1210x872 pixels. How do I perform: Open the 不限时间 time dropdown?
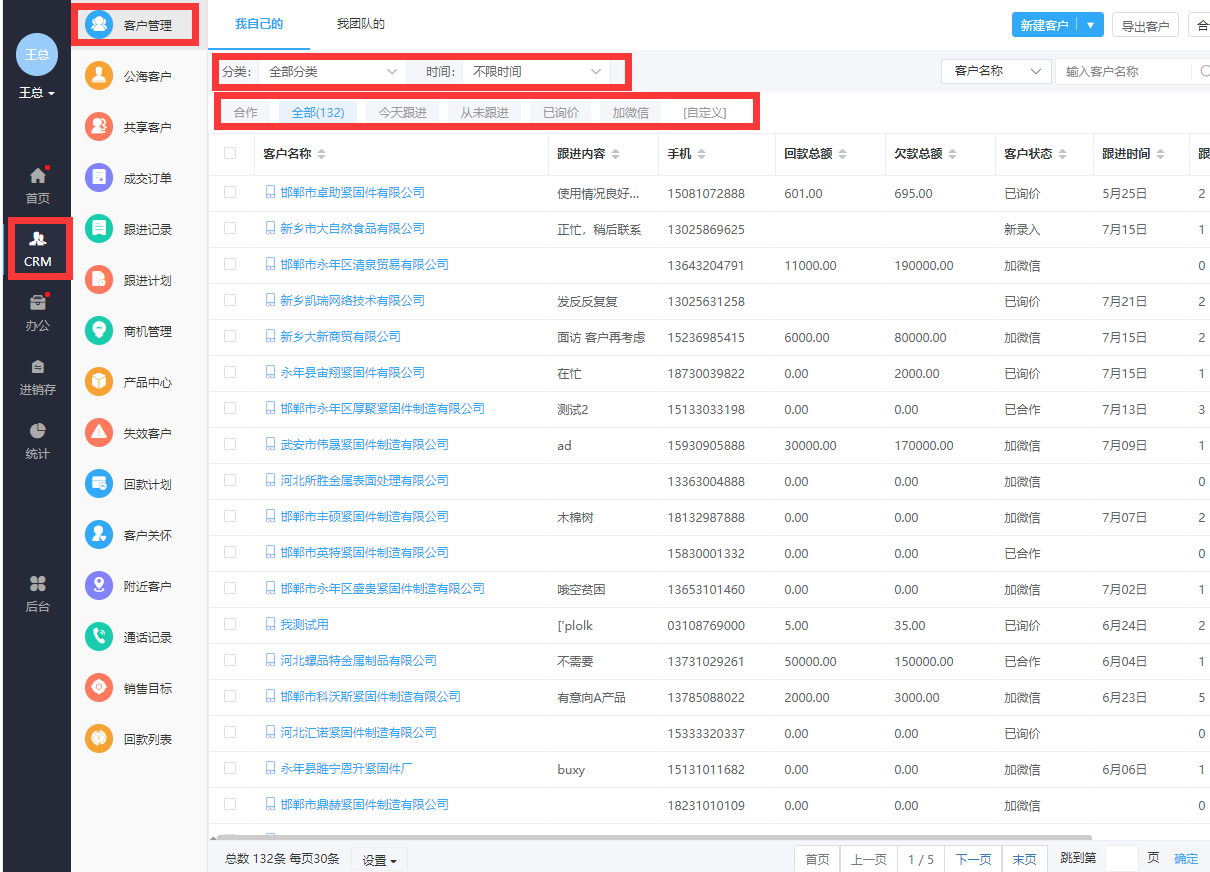click(536, 72)
